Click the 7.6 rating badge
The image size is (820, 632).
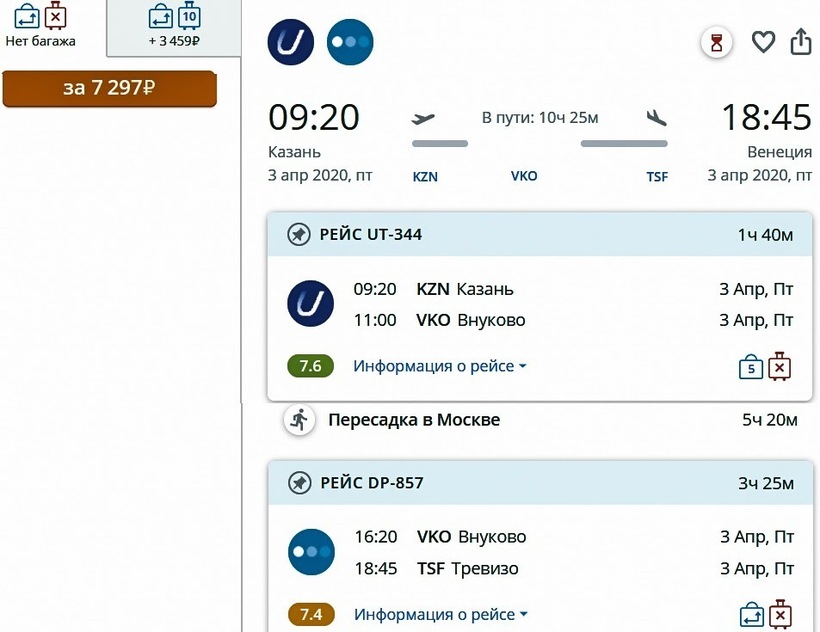tap(310, 366)
